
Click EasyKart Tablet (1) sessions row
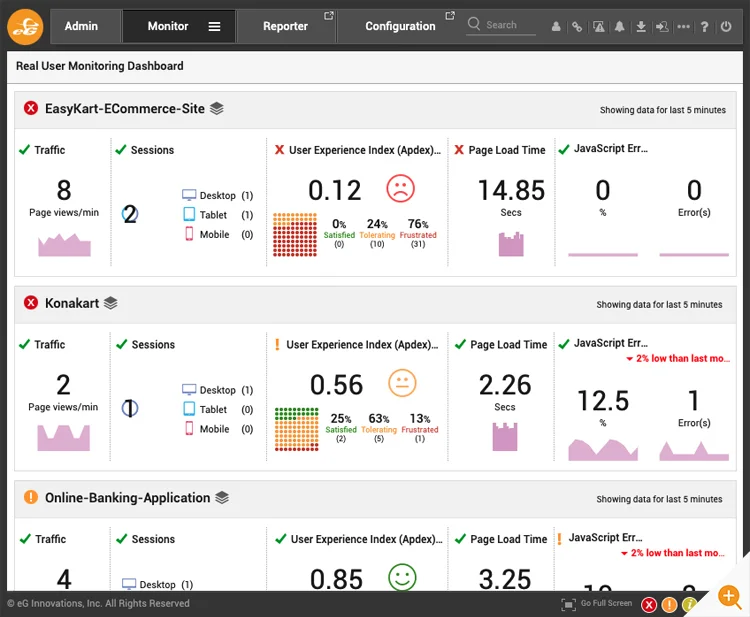pos(218,215)
